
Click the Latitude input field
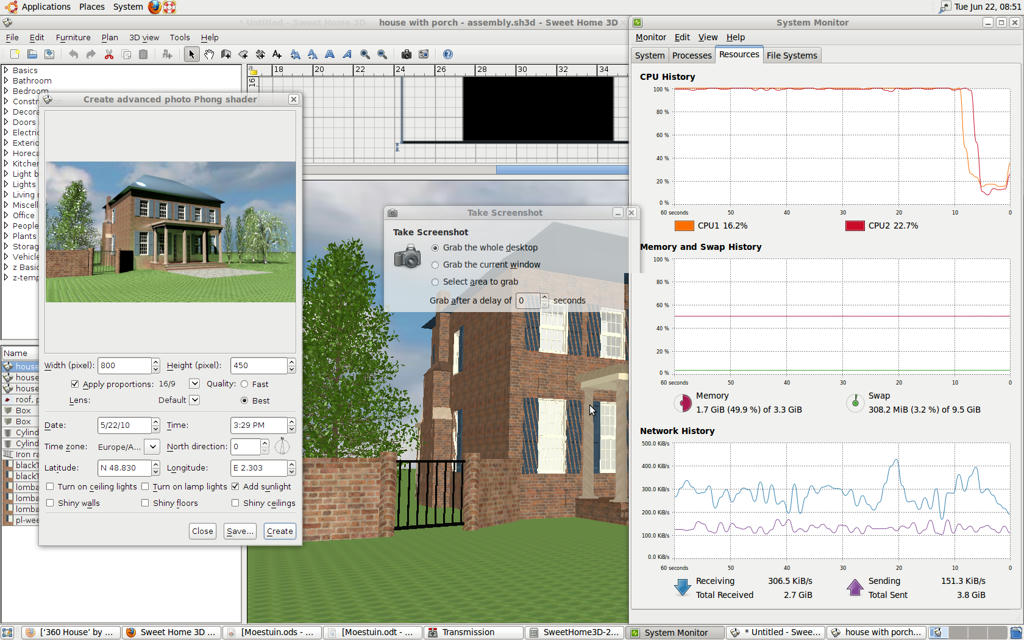tap(124, 468)
